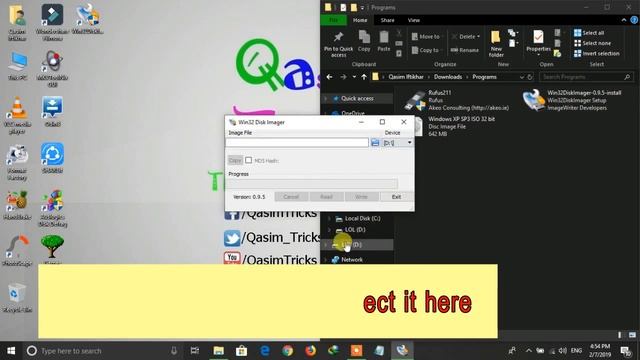This screenshot has width=640, height=360.
Task: Open VLC media player desktop shortcut
Action: pyautogui.click(x=17, y=116)
